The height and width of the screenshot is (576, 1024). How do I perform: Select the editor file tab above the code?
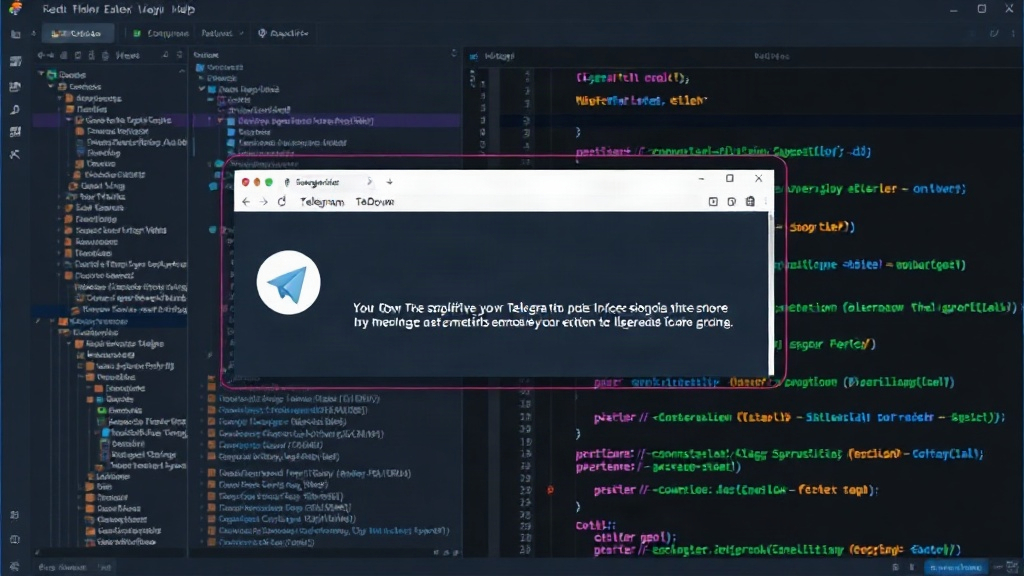494,56
